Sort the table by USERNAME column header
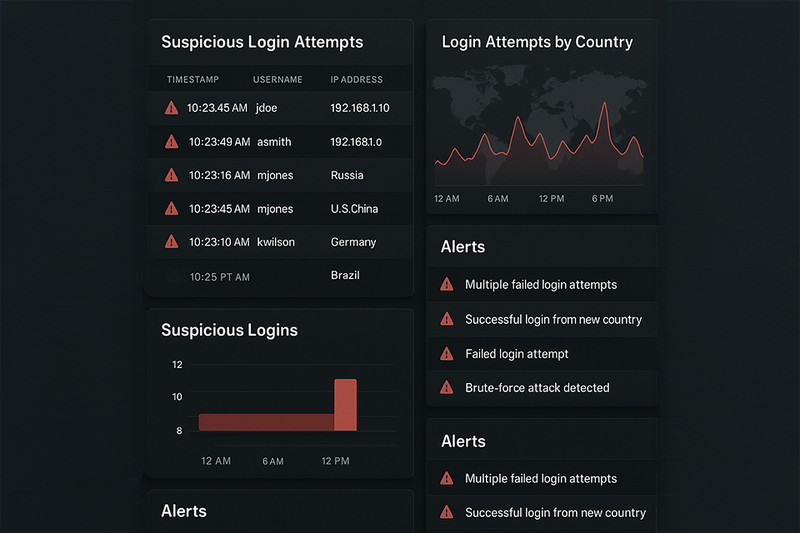Image resolution: width=800 pixels, height=533 pixels. 277,79
